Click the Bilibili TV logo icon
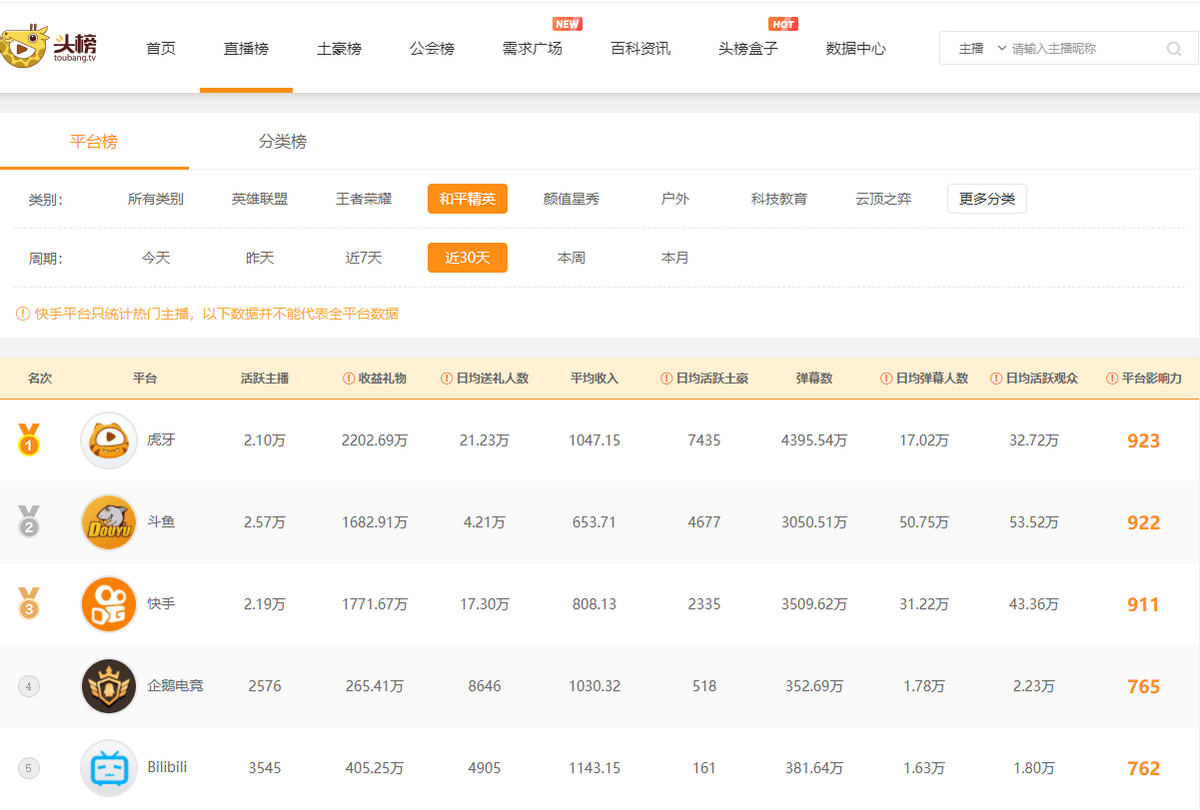 click(x=108, y=768)
